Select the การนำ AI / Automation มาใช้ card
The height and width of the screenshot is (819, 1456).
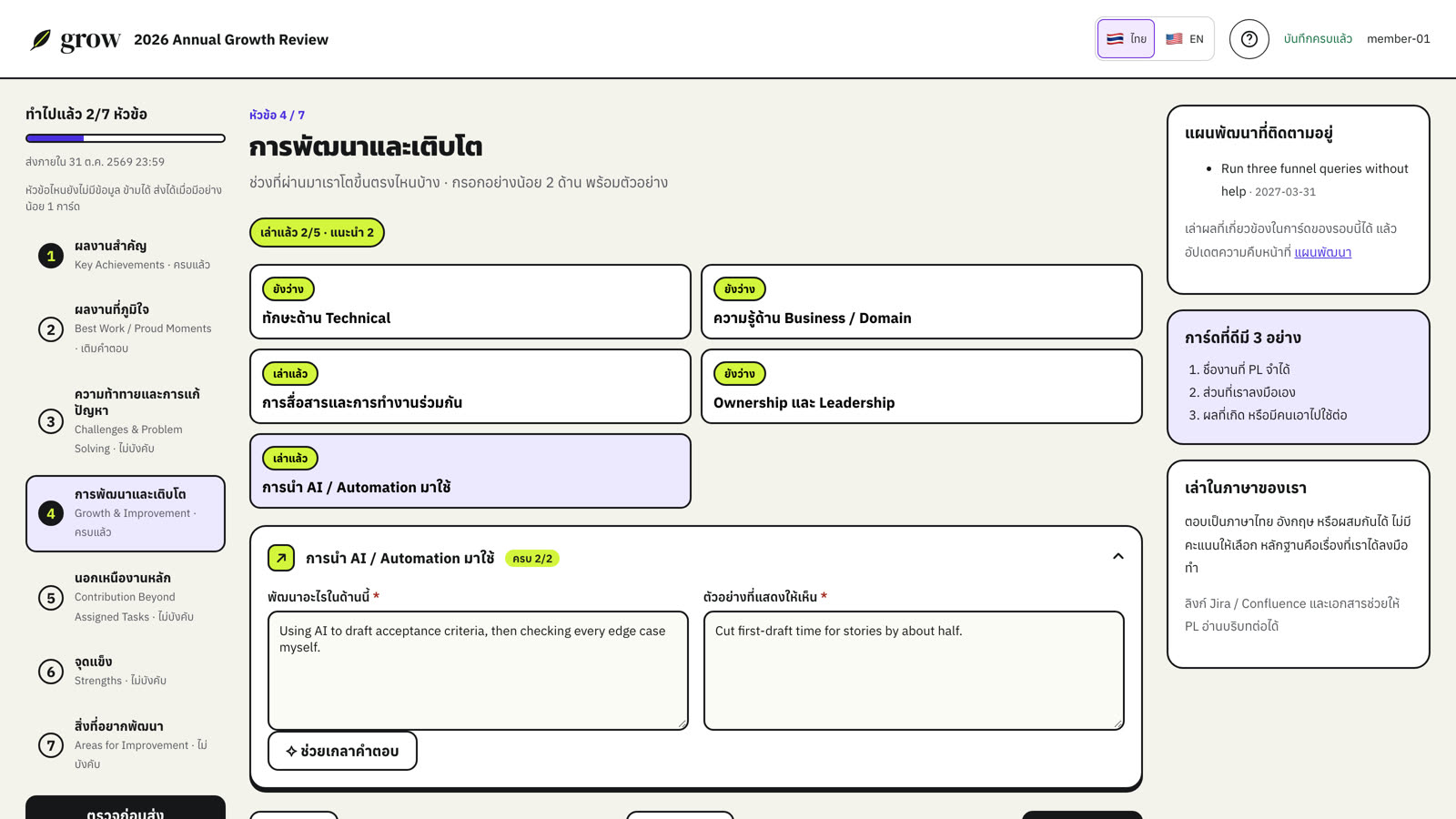pyautogui.click(x=470, y=470)
